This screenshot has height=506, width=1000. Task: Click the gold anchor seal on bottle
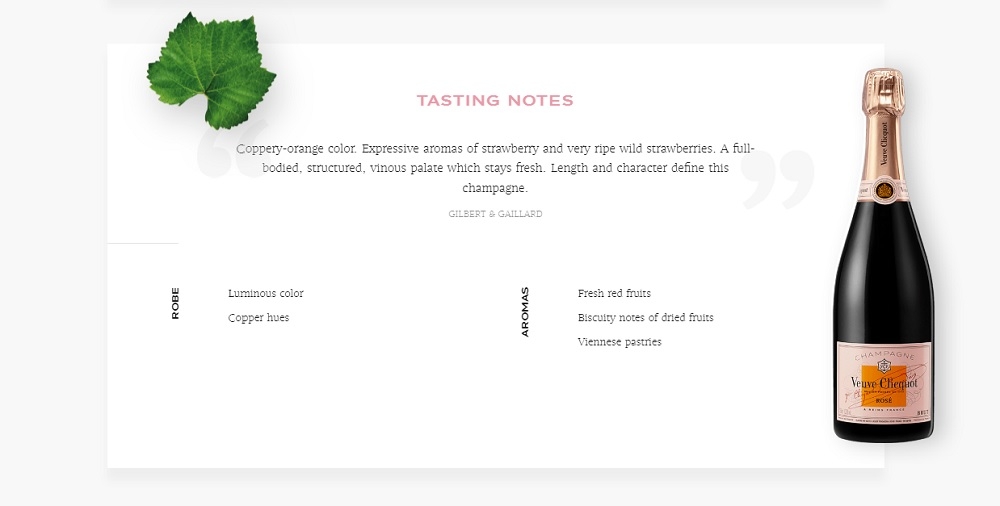pyautogui.click(x=884, y=190)
